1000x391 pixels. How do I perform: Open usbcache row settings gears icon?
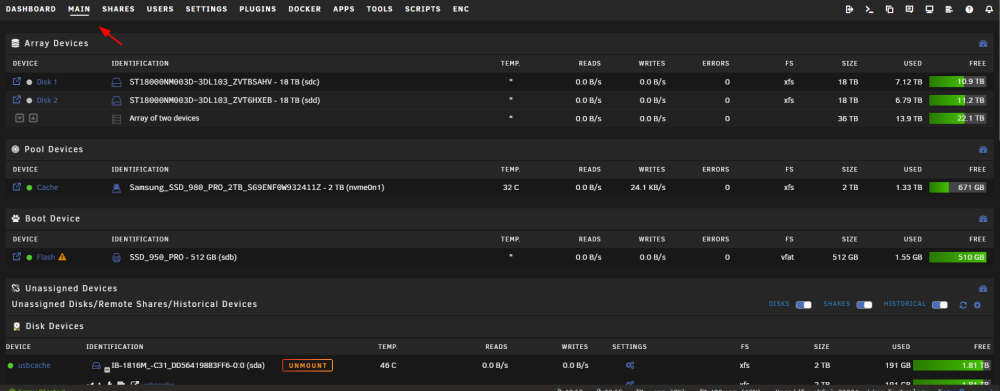point(629,365)
